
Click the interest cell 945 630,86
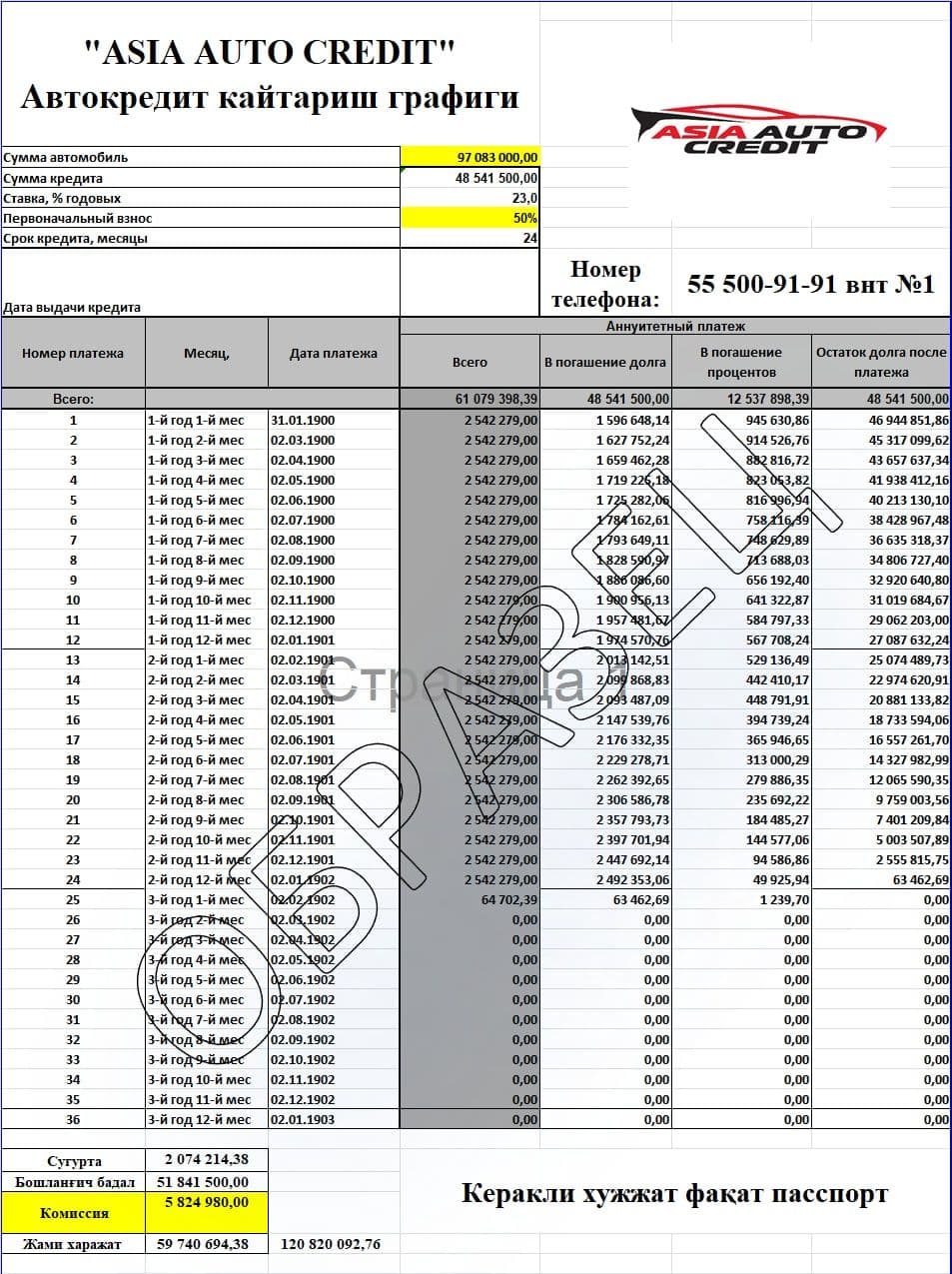(741, 420)
